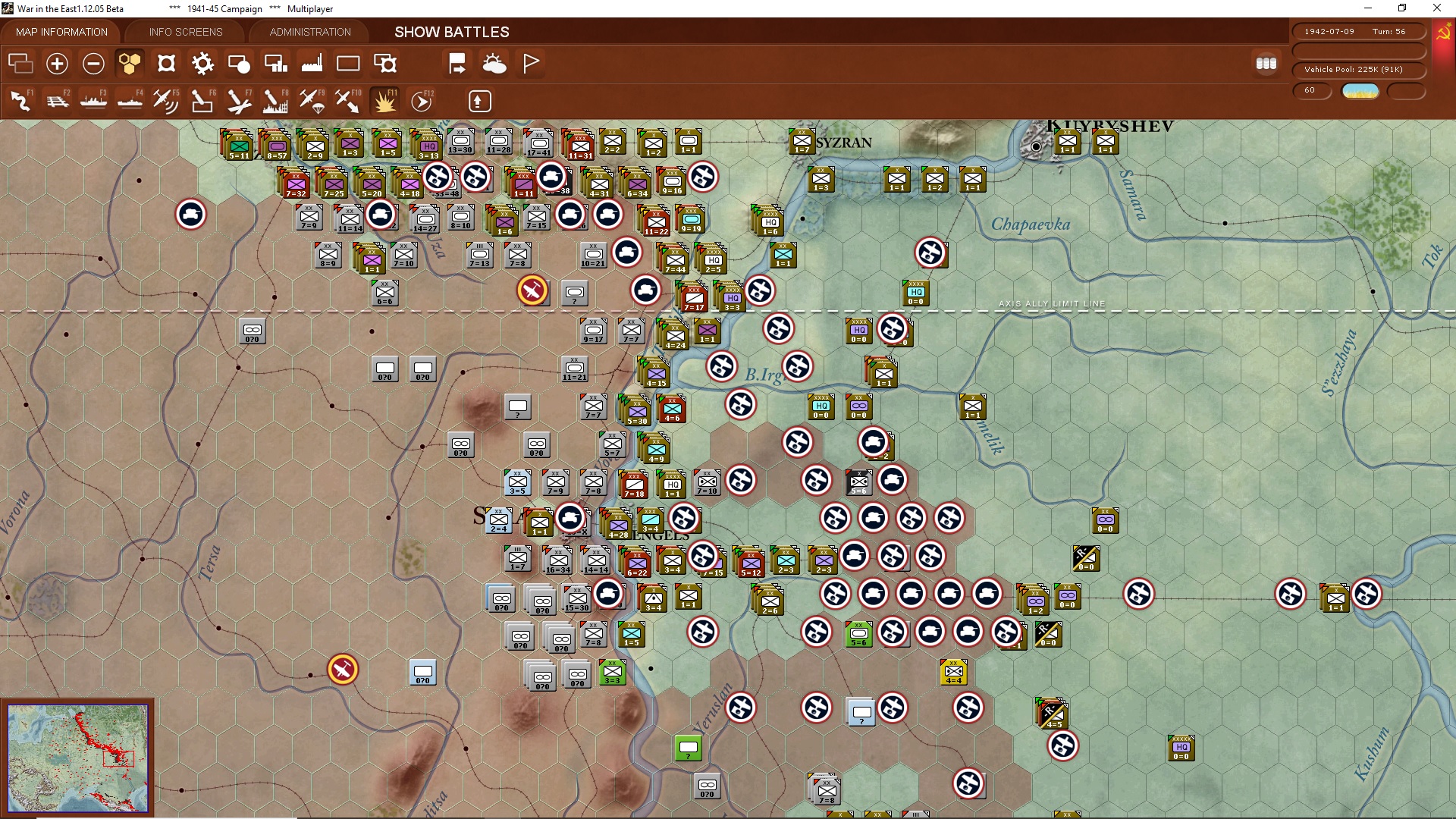Zoom in with the plus icon
The height and width of the screenshot is (819, 1456).
57,64
